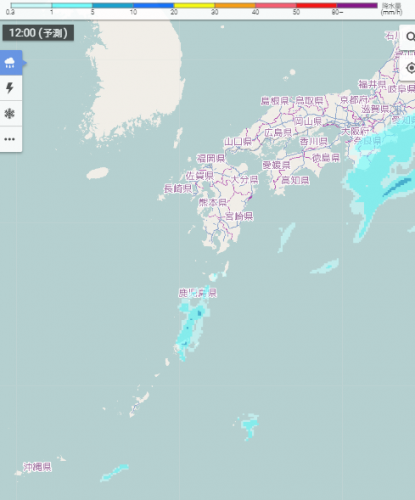
Task: Center map with current location target icon
Action: (x=409, y=68)
